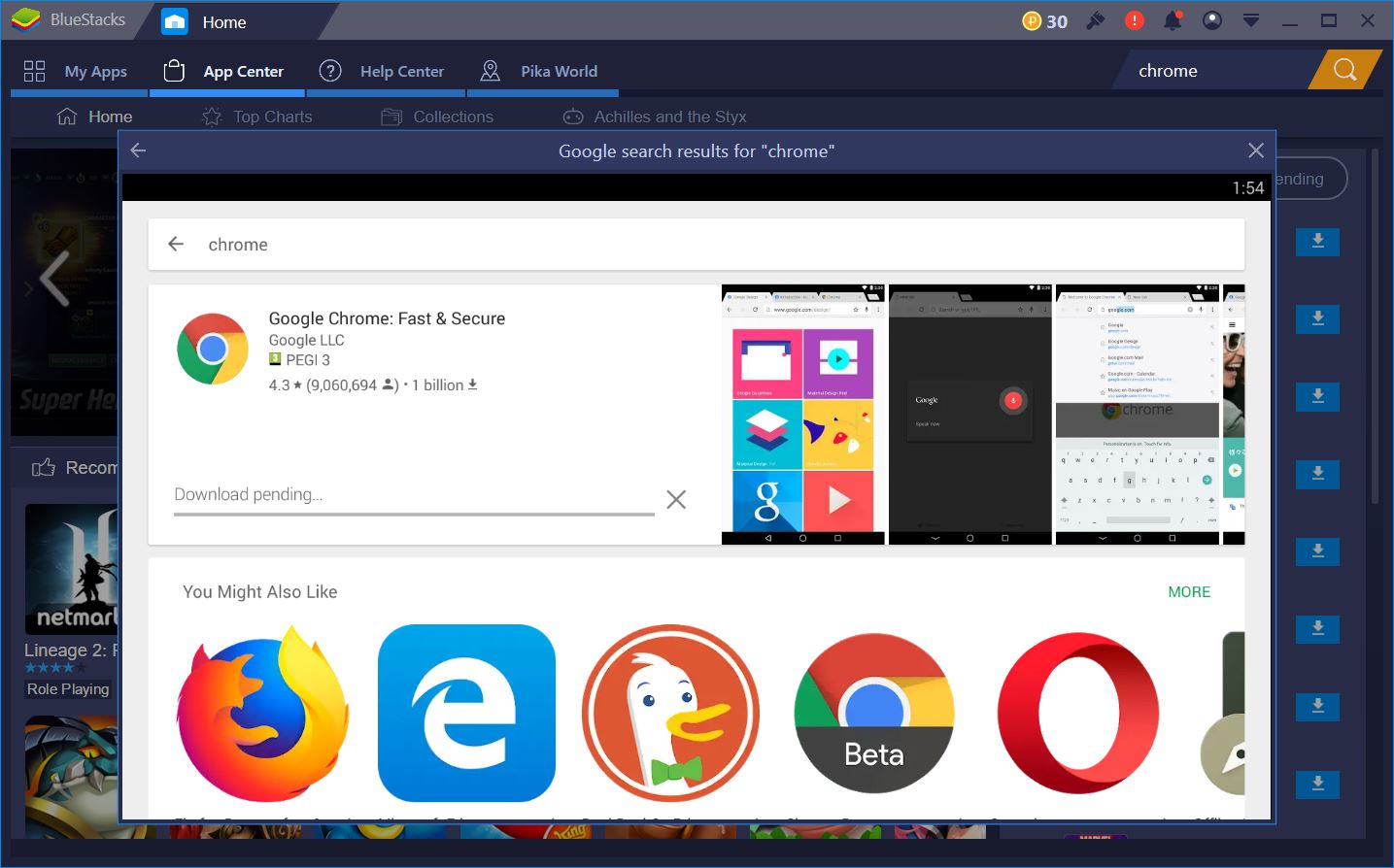Image resolution: width=1394 pixels, height=868 pixels.
Task: Click the Google Chrome app icon
Action: point(213,349)
